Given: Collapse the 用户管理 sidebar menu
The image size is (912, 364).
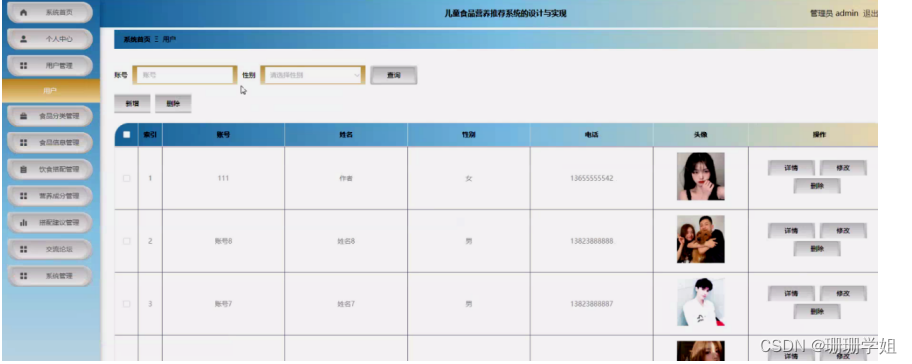Looking at the screenshot, I should coord(50,66).
